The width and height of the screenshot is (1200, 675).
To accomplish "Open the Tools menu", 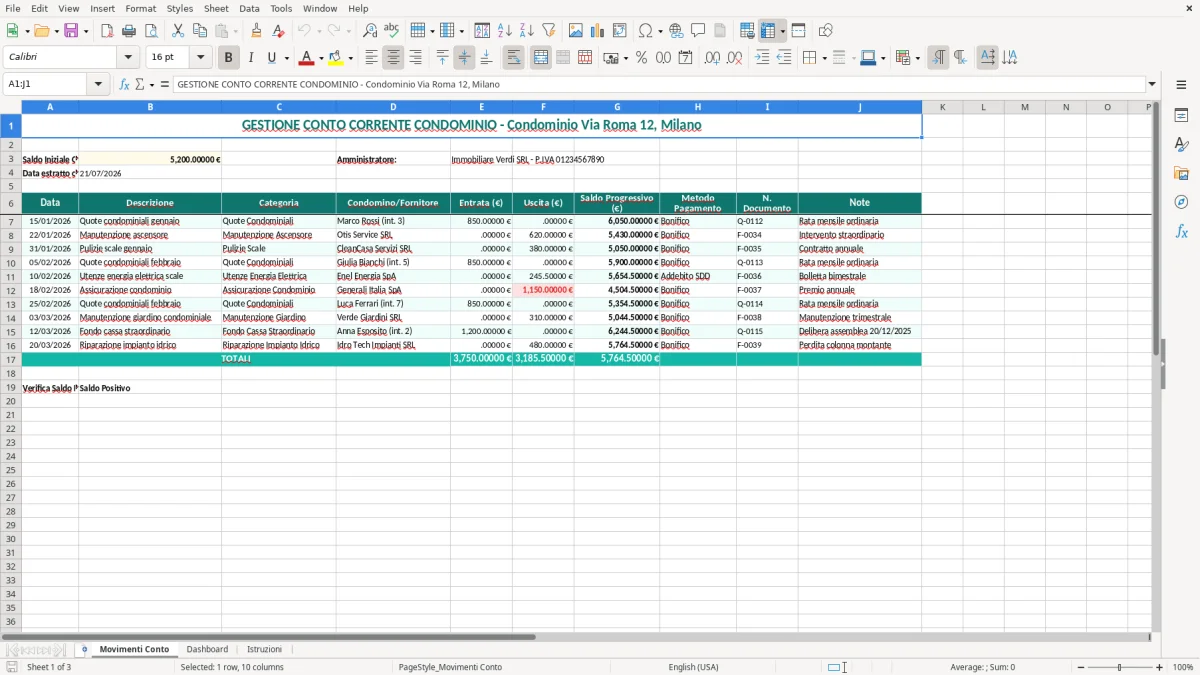I will point(281,8).
